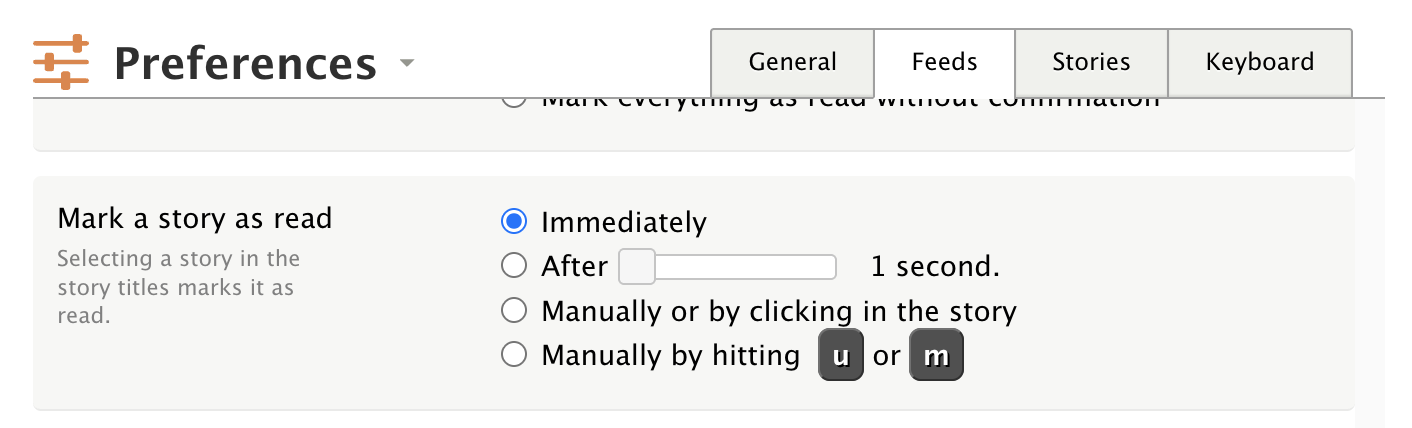The image size is (1412, 428).
Task: Click the '1 second.' delay label
Action: tap(935, 267)
